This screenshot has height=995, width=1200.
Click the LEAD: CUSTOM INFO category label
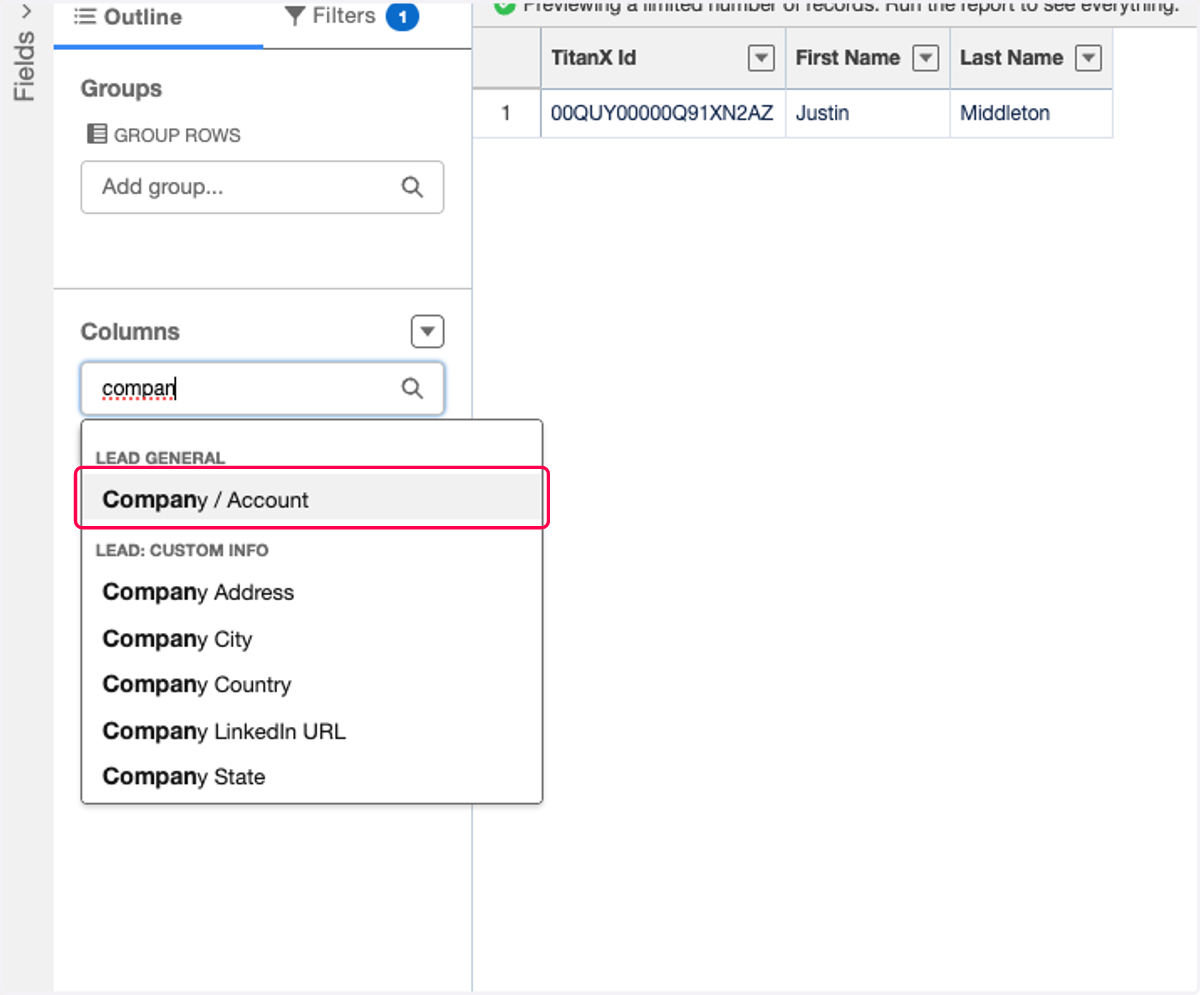[x=182, y=550]
